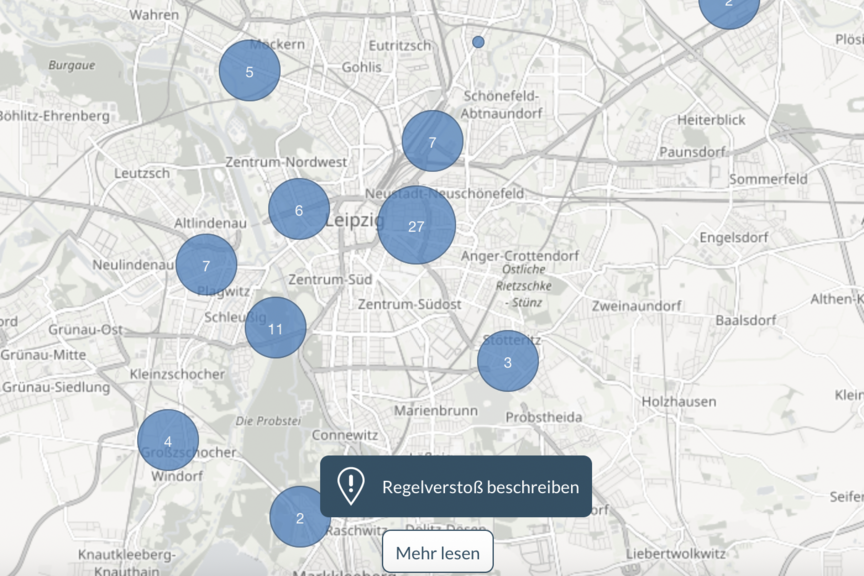
Task: Click the cluster marker labeled 11
Action: 275,328
